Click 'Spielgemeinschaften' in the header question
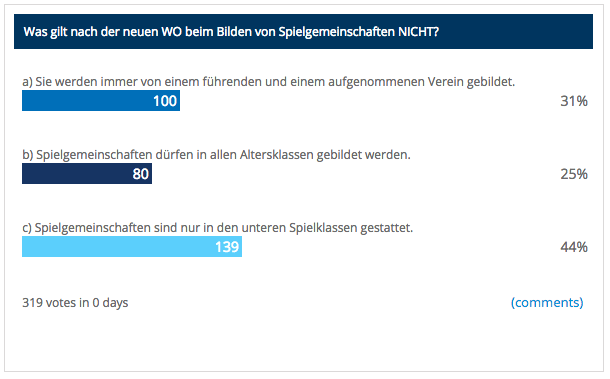This screenshot has width=610, height=379. pyautogui.click(x=337, y=32)
